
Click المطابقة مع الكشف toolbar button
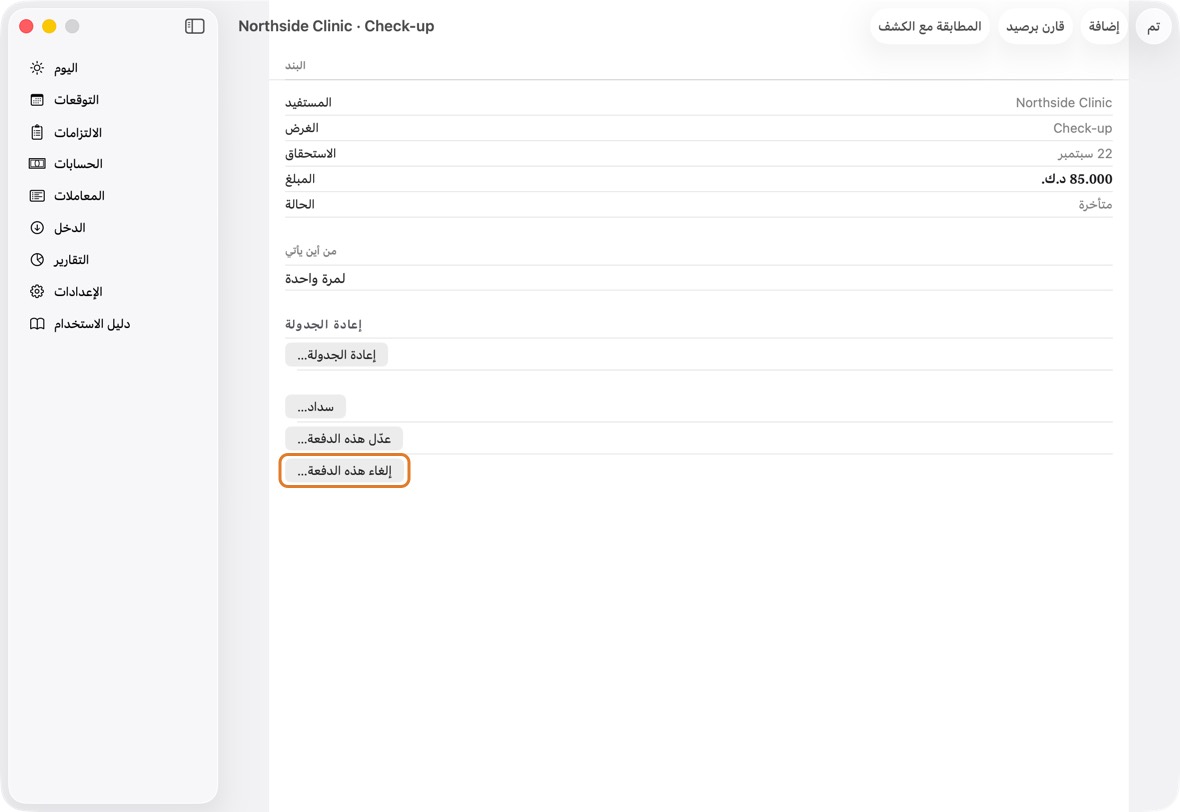pos(930,27)
